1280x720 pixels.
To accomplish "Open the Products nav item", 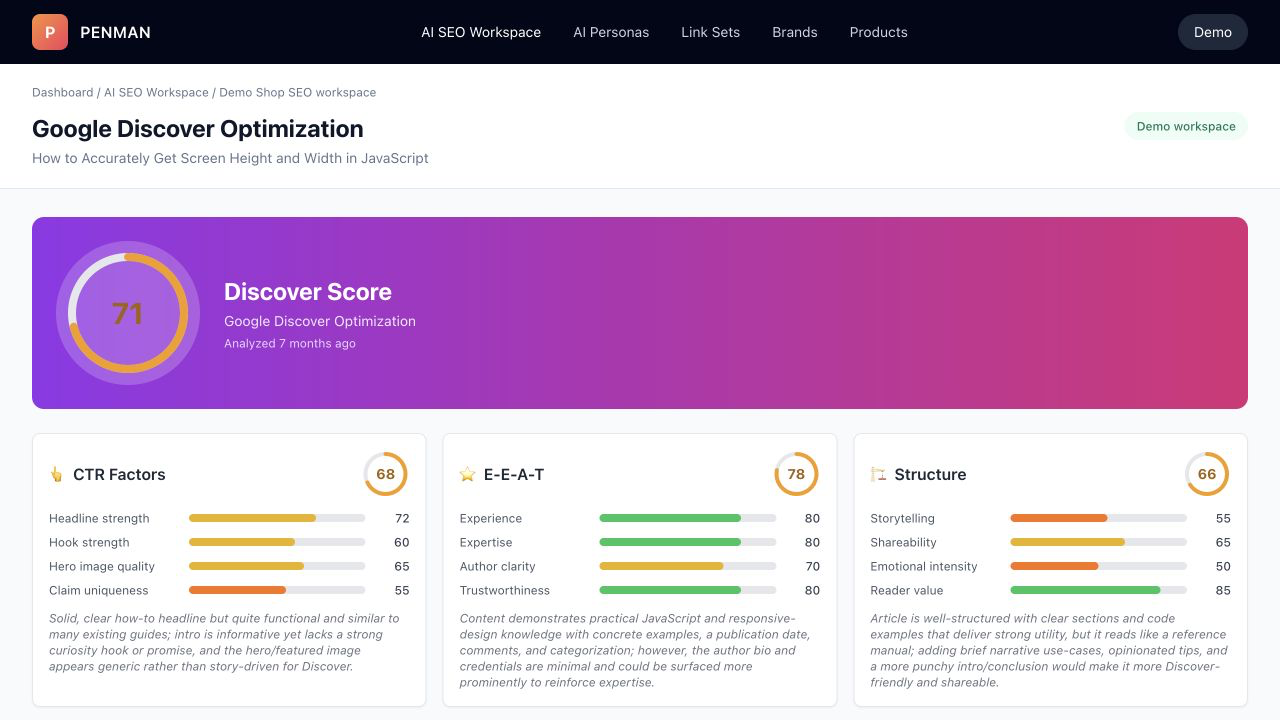I will coord(879,32).
